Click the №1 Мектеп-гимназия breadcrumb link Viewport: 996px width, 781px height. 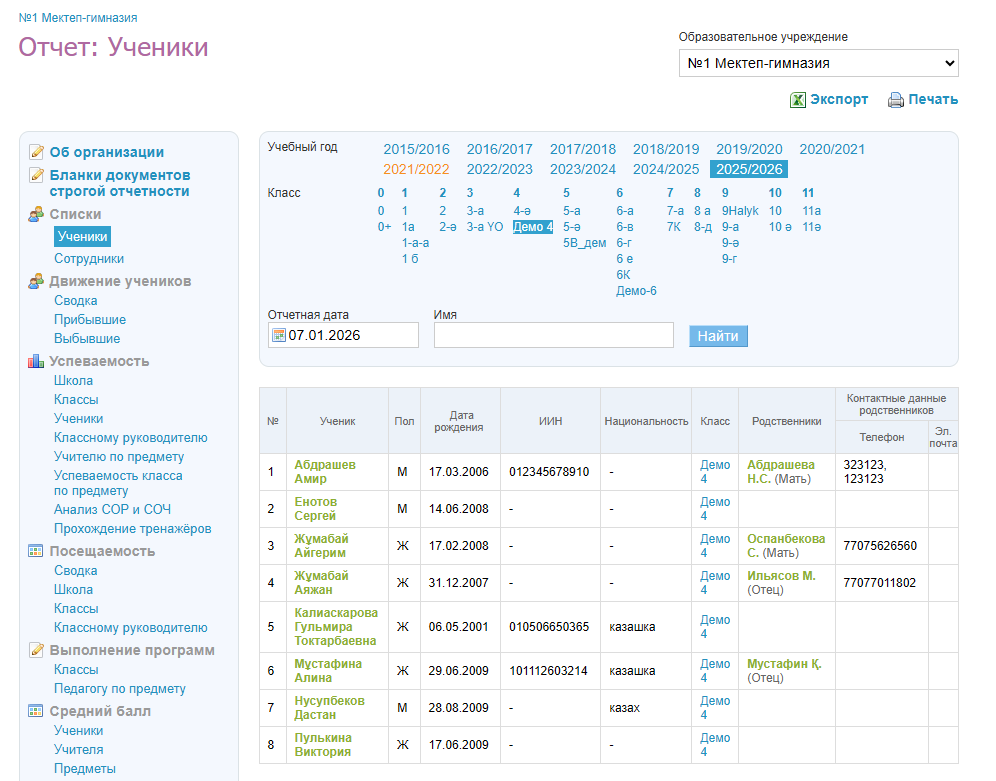78,18
